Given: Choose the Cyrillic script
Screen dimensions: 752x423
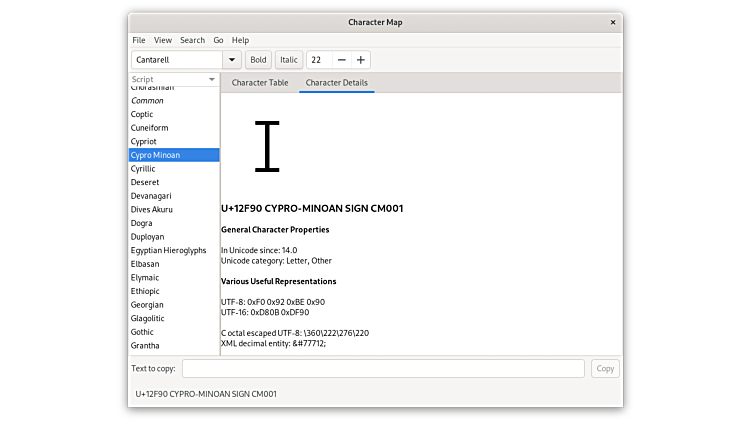Looking at the screenshot, I should (144, 169).
